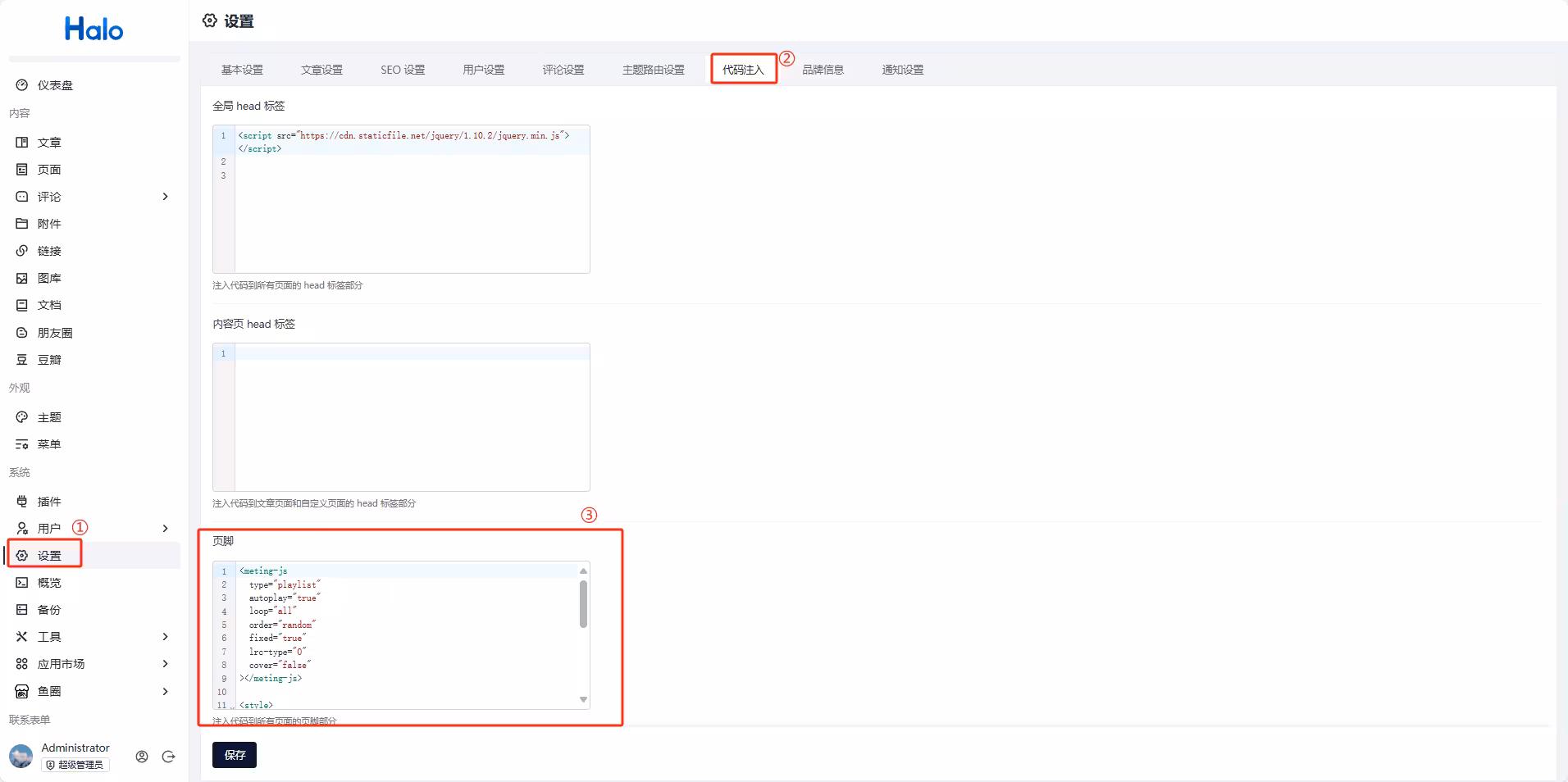
Task: Click the logout icon at sidebar bottom
Action: click(169, 757)
